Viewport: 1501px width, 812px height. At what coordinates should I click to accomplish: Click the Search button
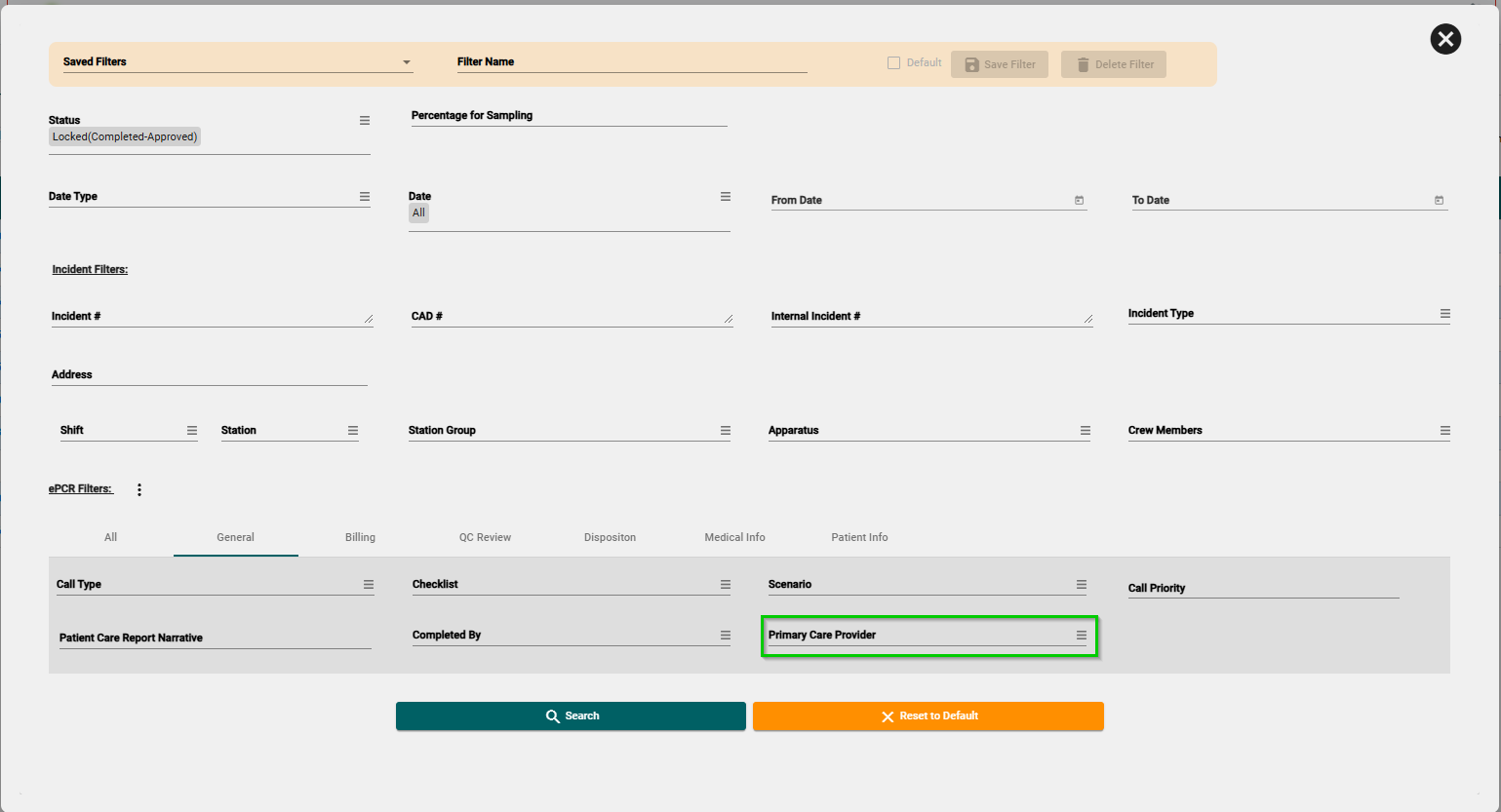coord(571,716)
